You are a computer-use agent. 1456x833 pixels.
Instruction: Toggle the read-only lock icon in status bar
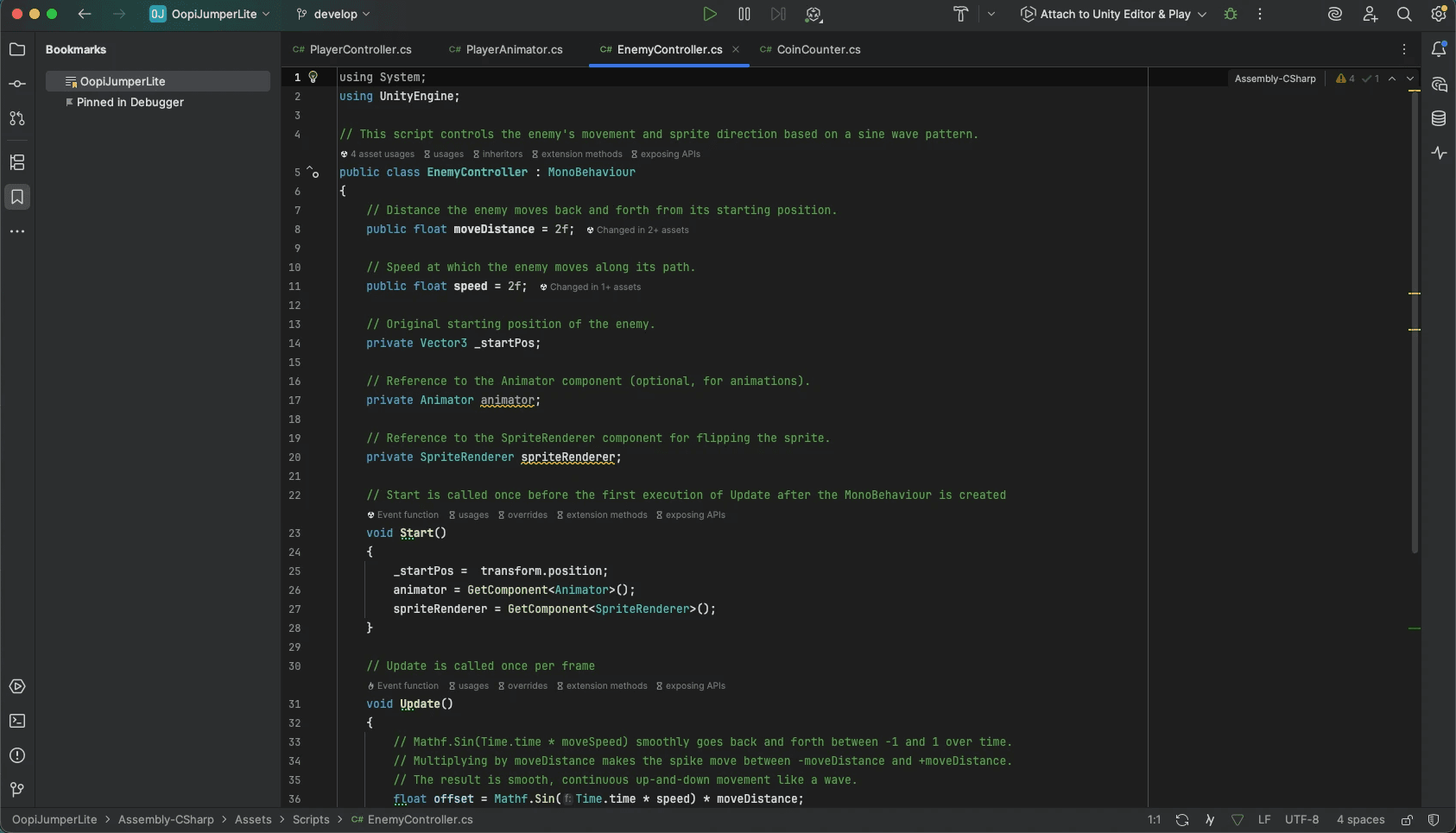1407,819
